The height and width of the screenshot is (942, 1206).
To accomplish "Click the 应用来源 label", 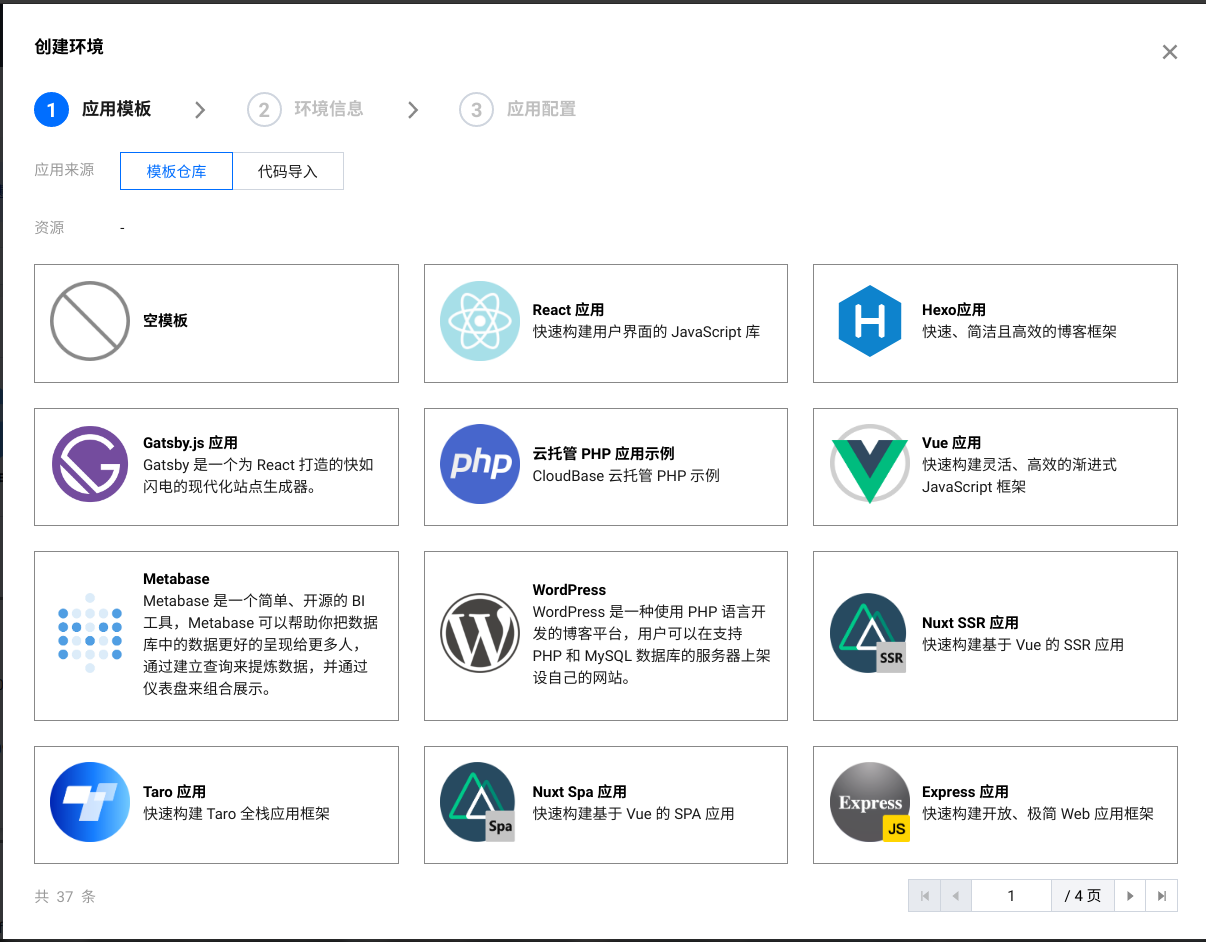I will click(64, 170).
